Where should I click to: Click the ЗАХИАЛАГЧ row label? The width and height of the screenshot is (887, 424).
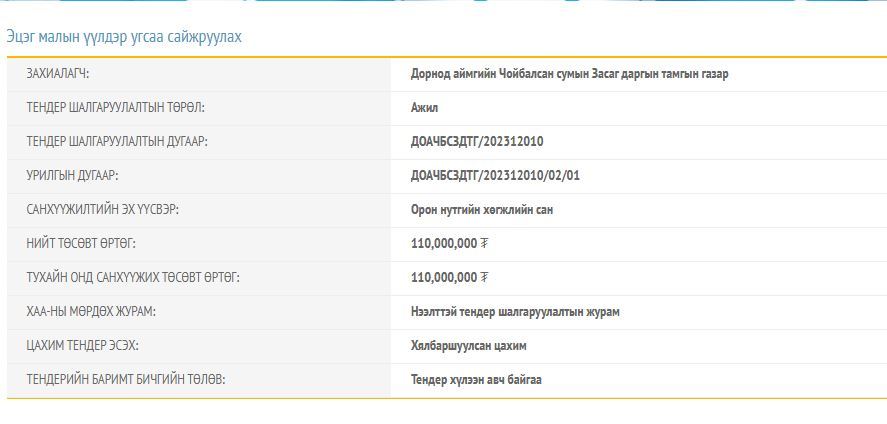point(65,74)
